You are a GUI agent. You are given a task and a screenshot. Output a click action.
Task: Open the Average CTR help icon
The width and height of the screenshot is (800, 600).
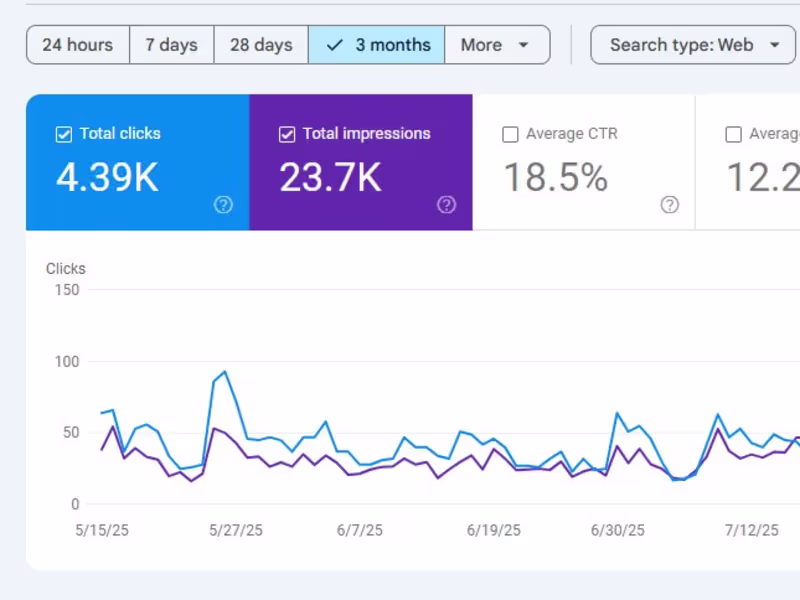point(669,205)
